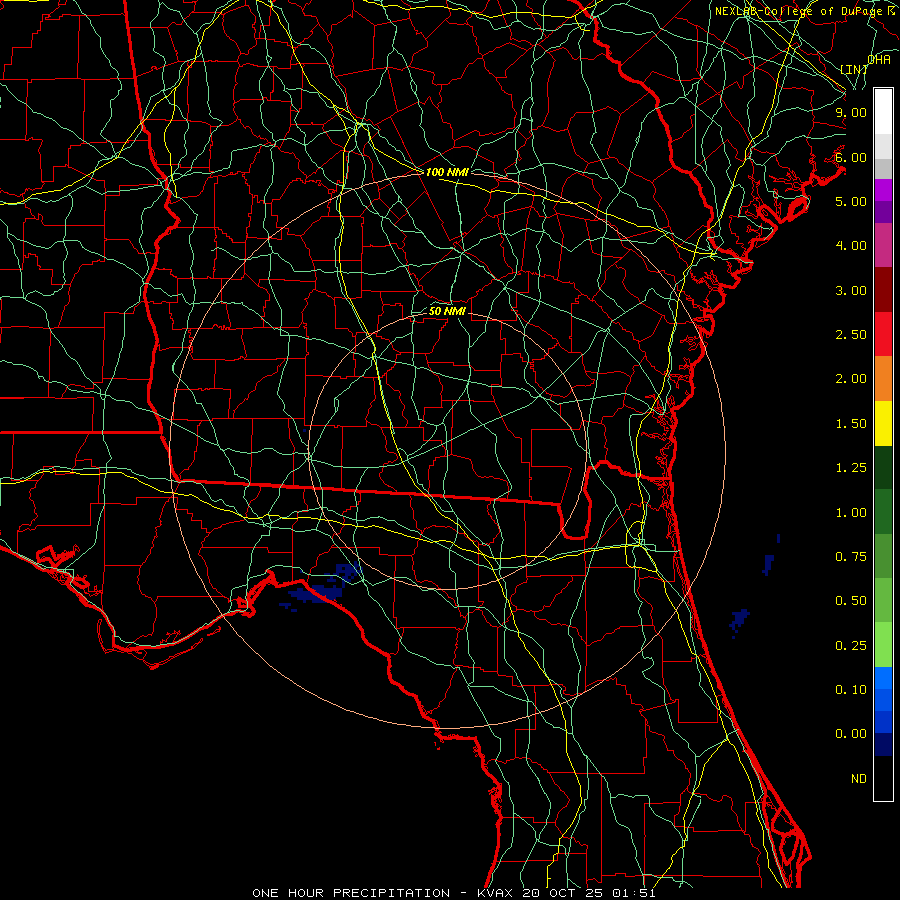
Task: Click the dark red legend swatch at 3.00
Action: tap(883, 290)
